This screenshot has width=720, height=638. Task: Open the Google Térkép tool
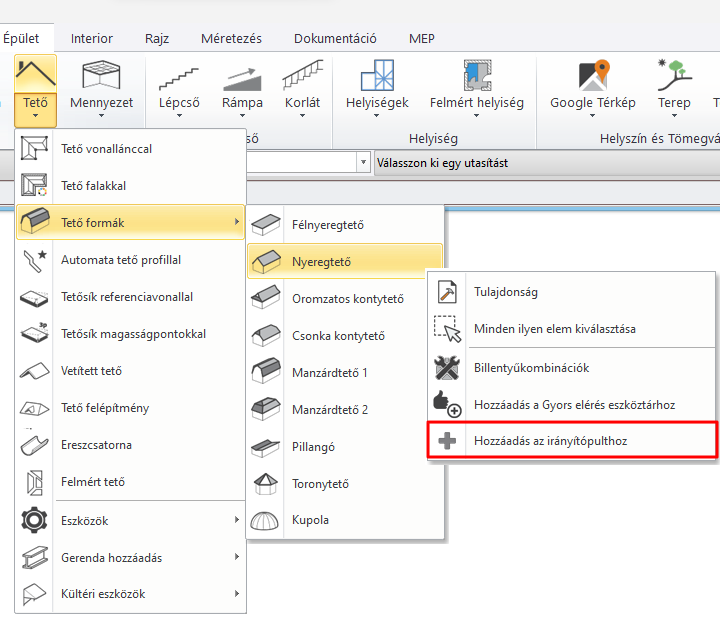(x=592, y=78)
